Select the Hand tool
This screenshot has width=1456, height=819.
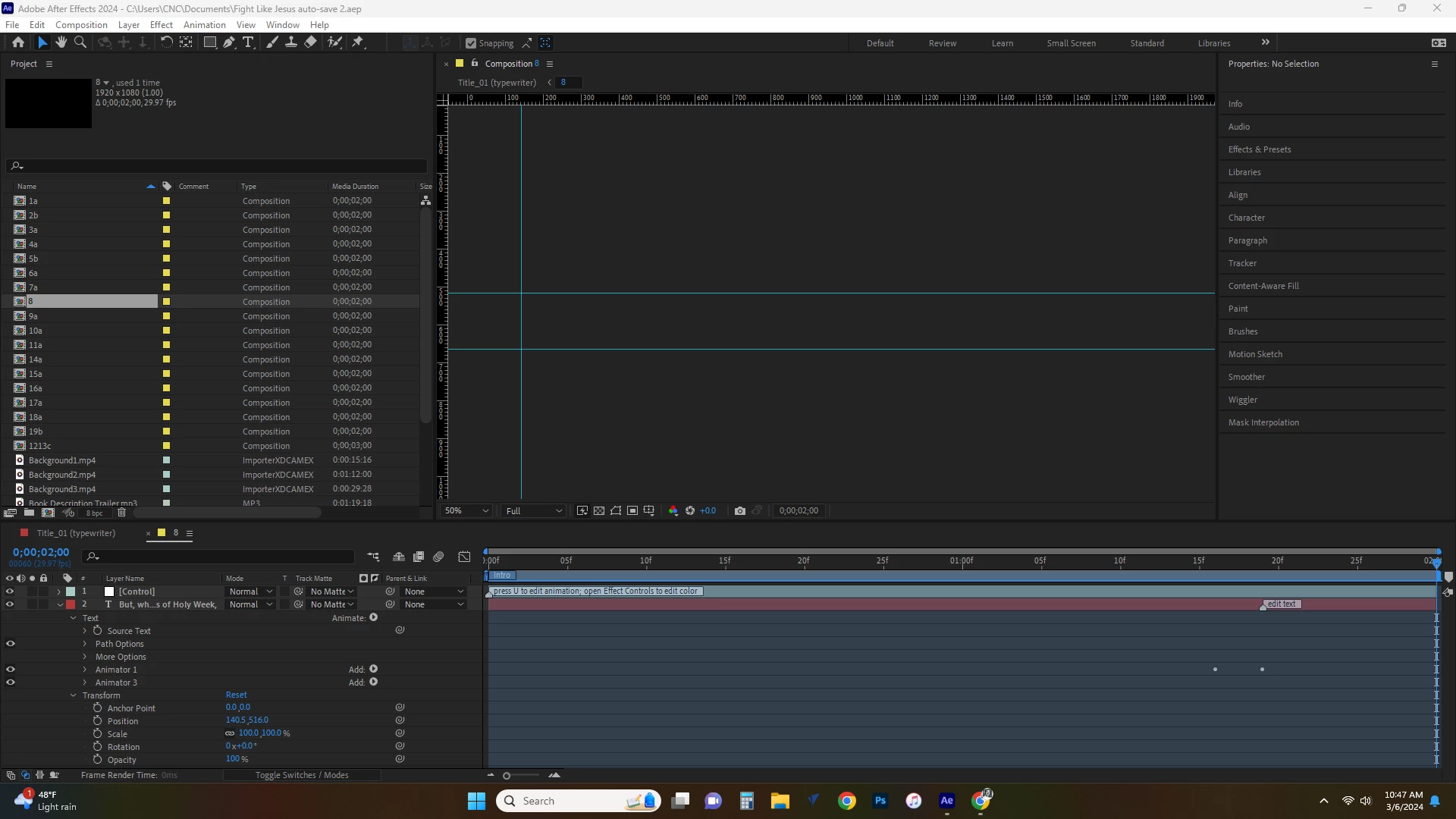[x=61, y=42]
